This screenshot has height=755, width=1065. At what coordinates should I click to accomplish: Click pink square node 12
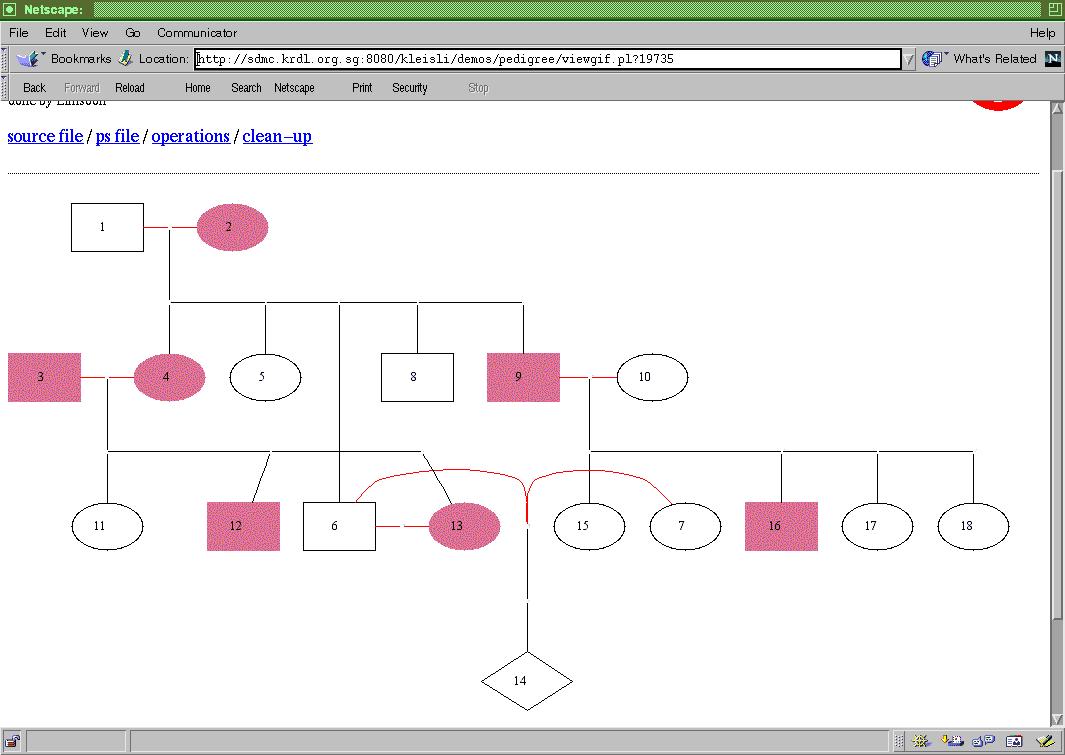click(x=243, y=526)
